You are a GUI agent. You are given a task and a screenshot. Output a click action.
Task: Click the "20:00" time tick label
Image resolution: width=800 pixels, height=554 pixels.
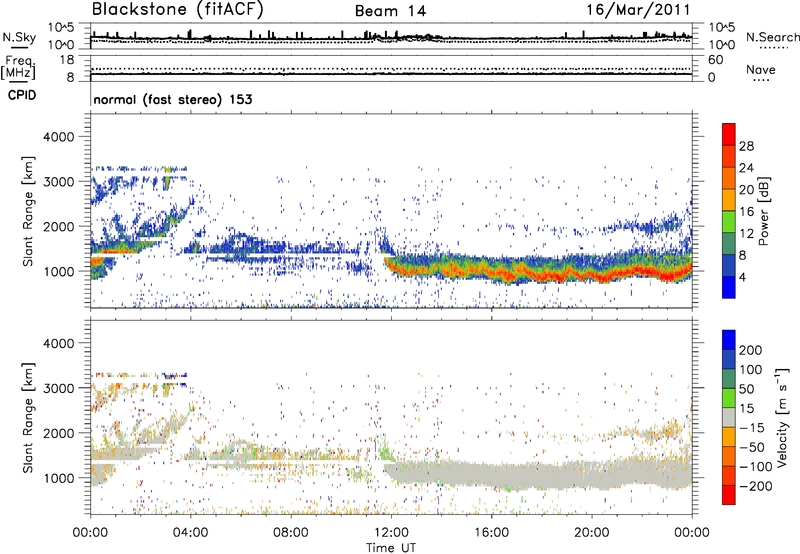pyautogui.click(x=591, y=533)
